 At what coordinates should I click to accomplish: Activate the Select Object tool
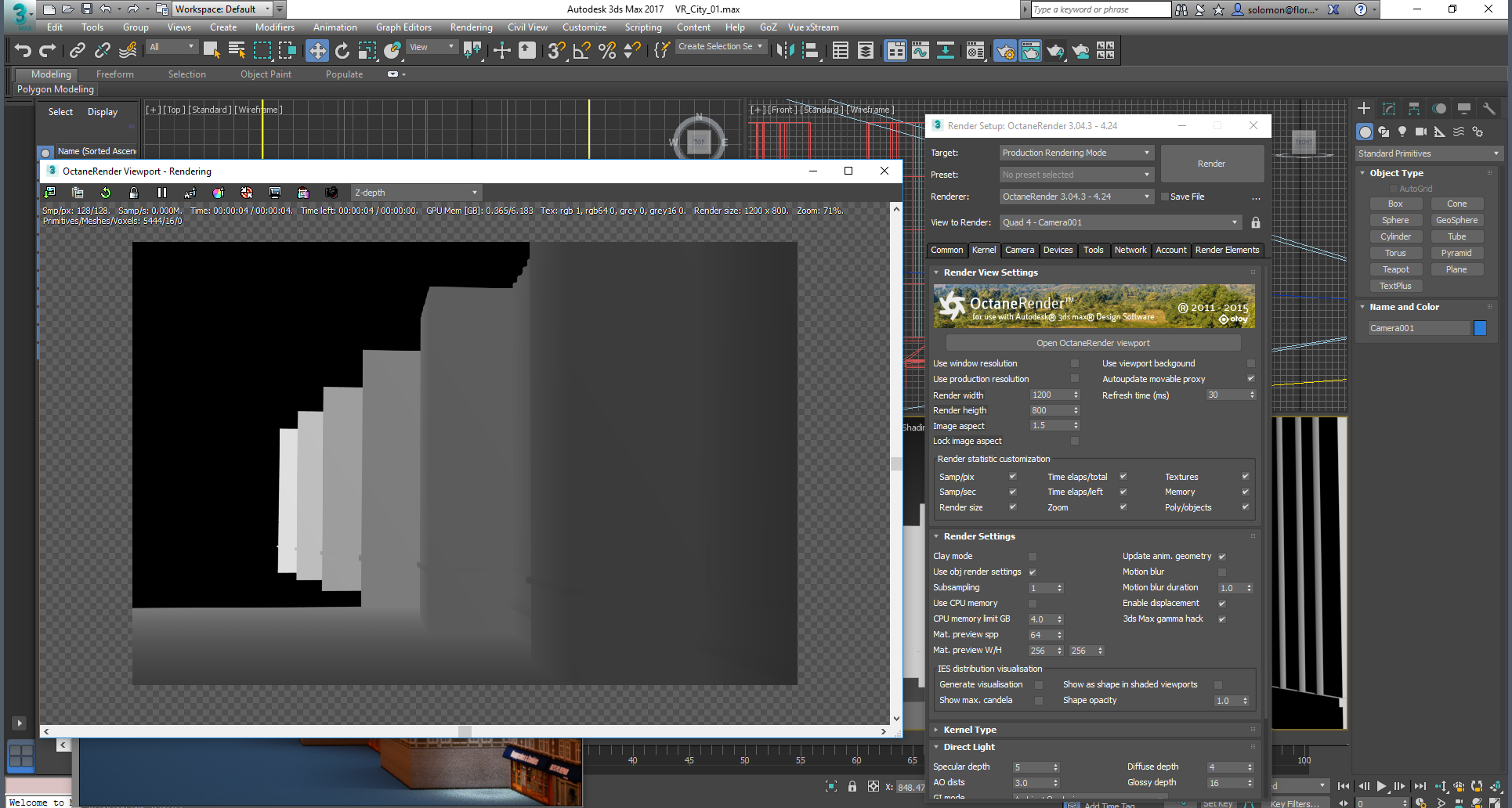[x=211, y=51]
